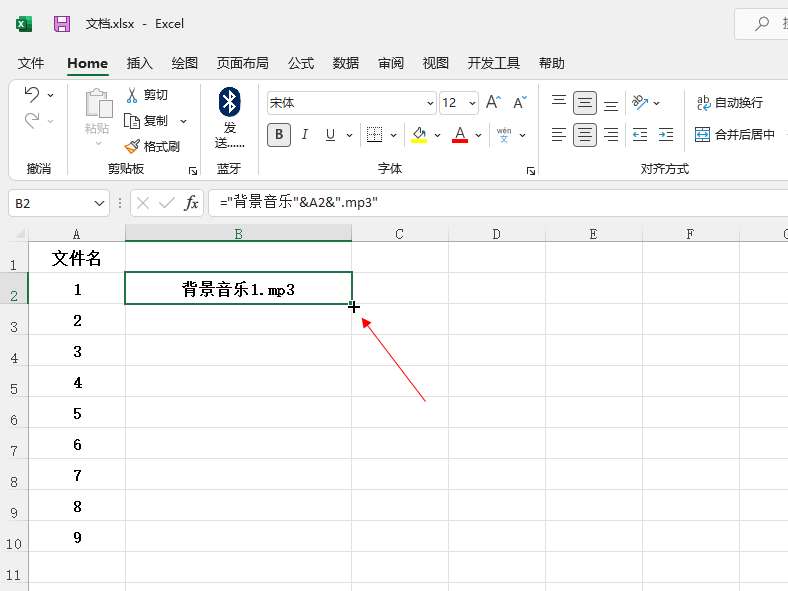Open the 宋体 font name dropdown

pos(430,103)
